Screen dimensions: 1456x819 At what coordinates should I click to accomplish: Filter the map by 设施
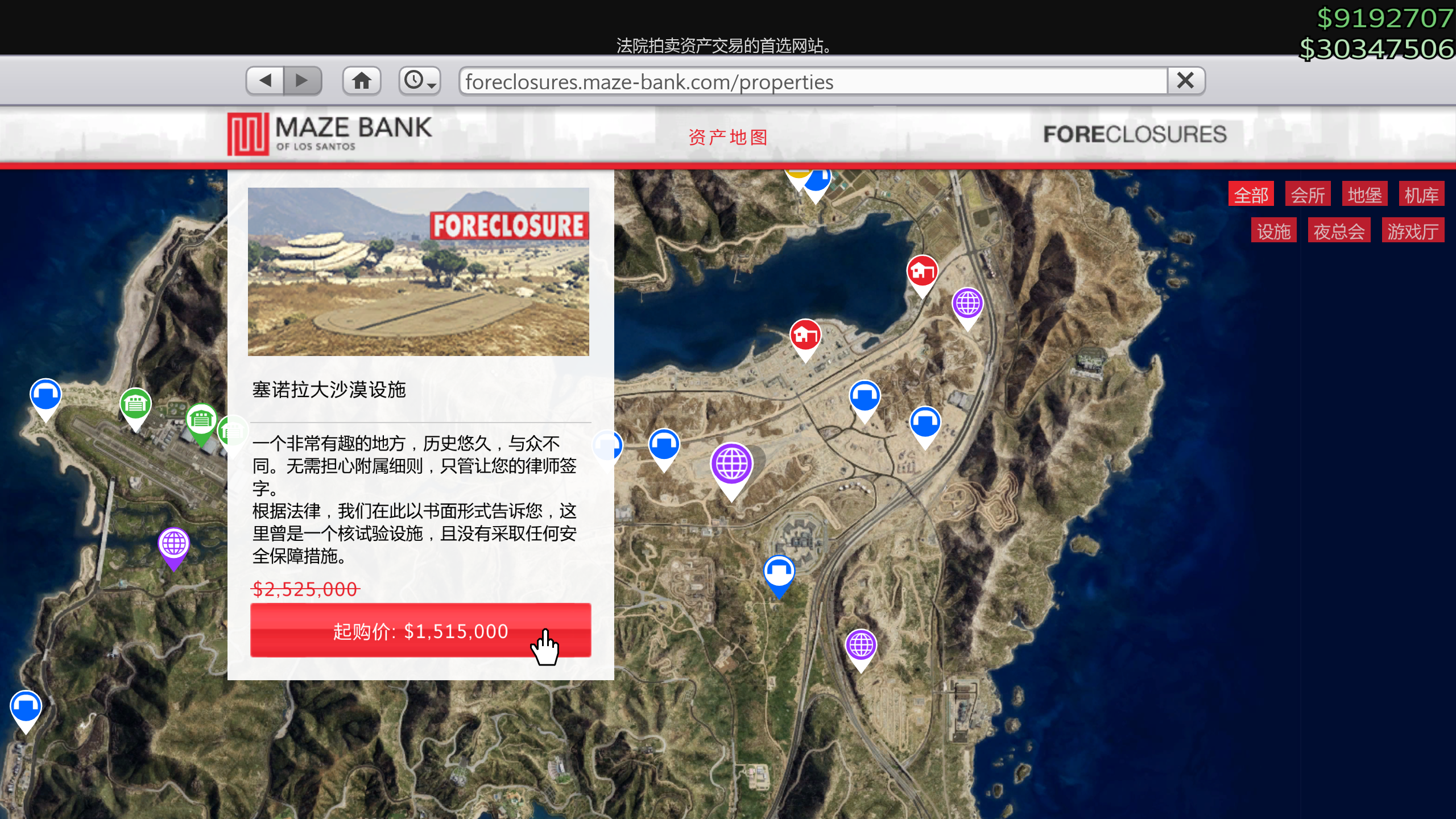1273,230
